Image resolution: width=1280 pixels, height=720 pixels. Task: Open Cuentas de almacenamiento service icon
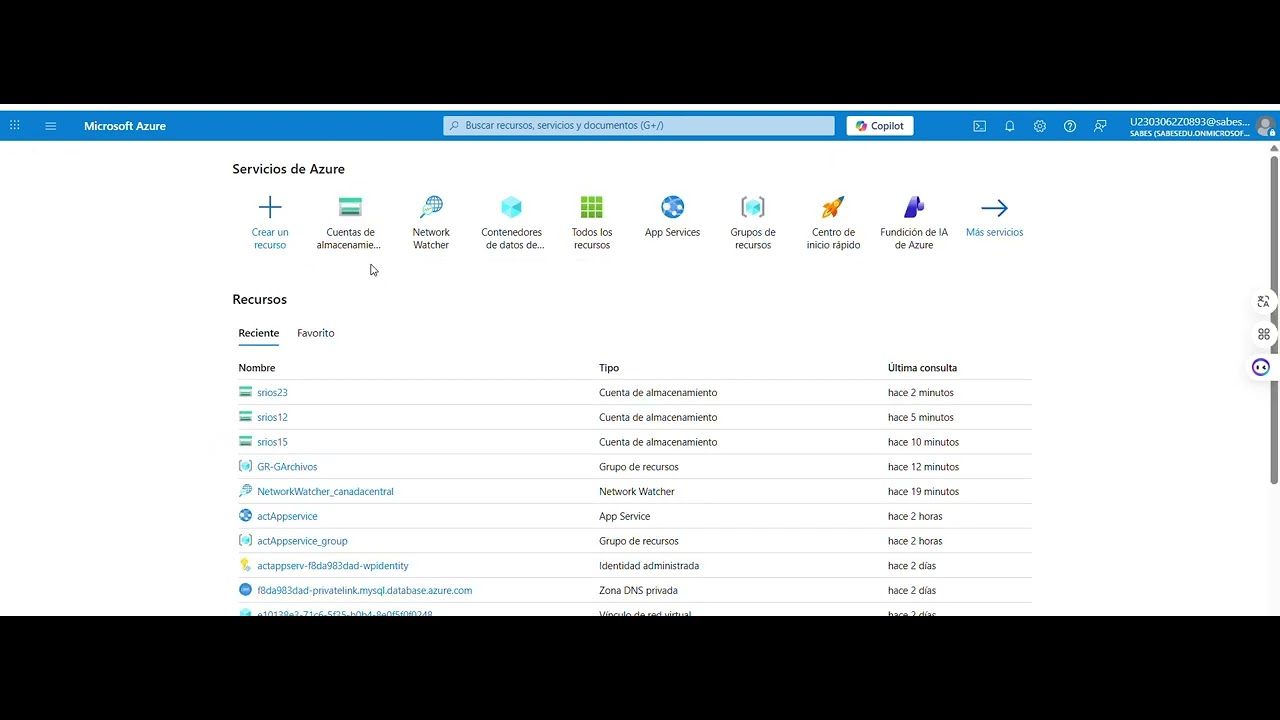click(x=350, y=207)
